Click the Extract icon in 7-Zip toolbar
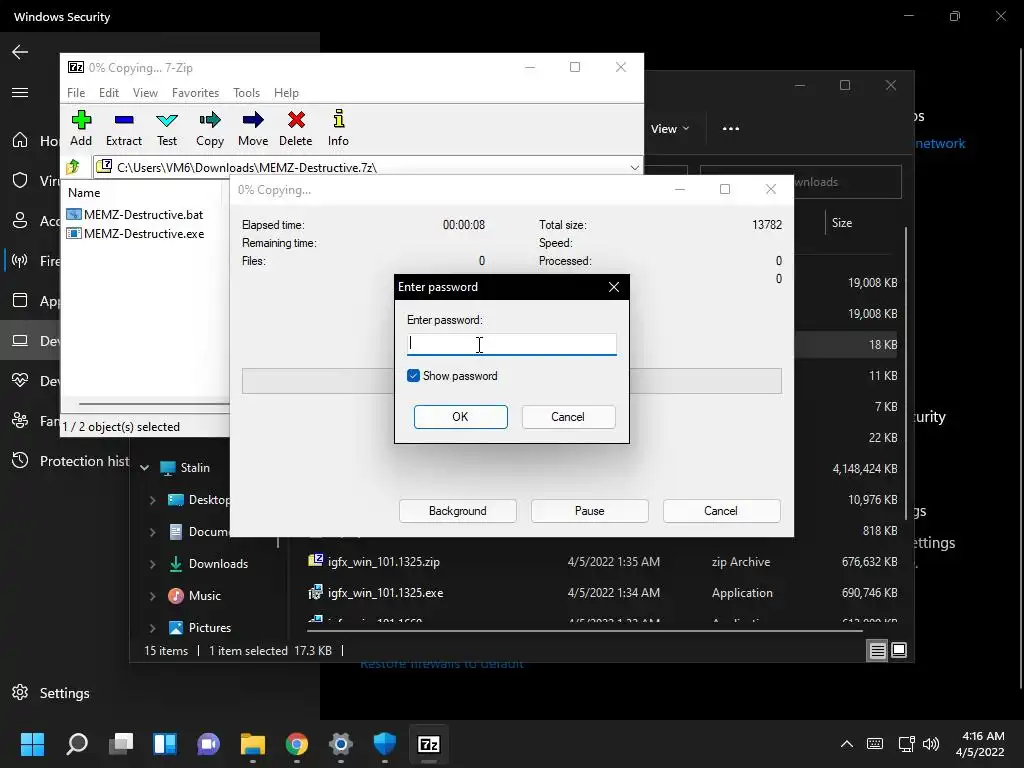The image size is (1024, 768). [x=123, y=120]
